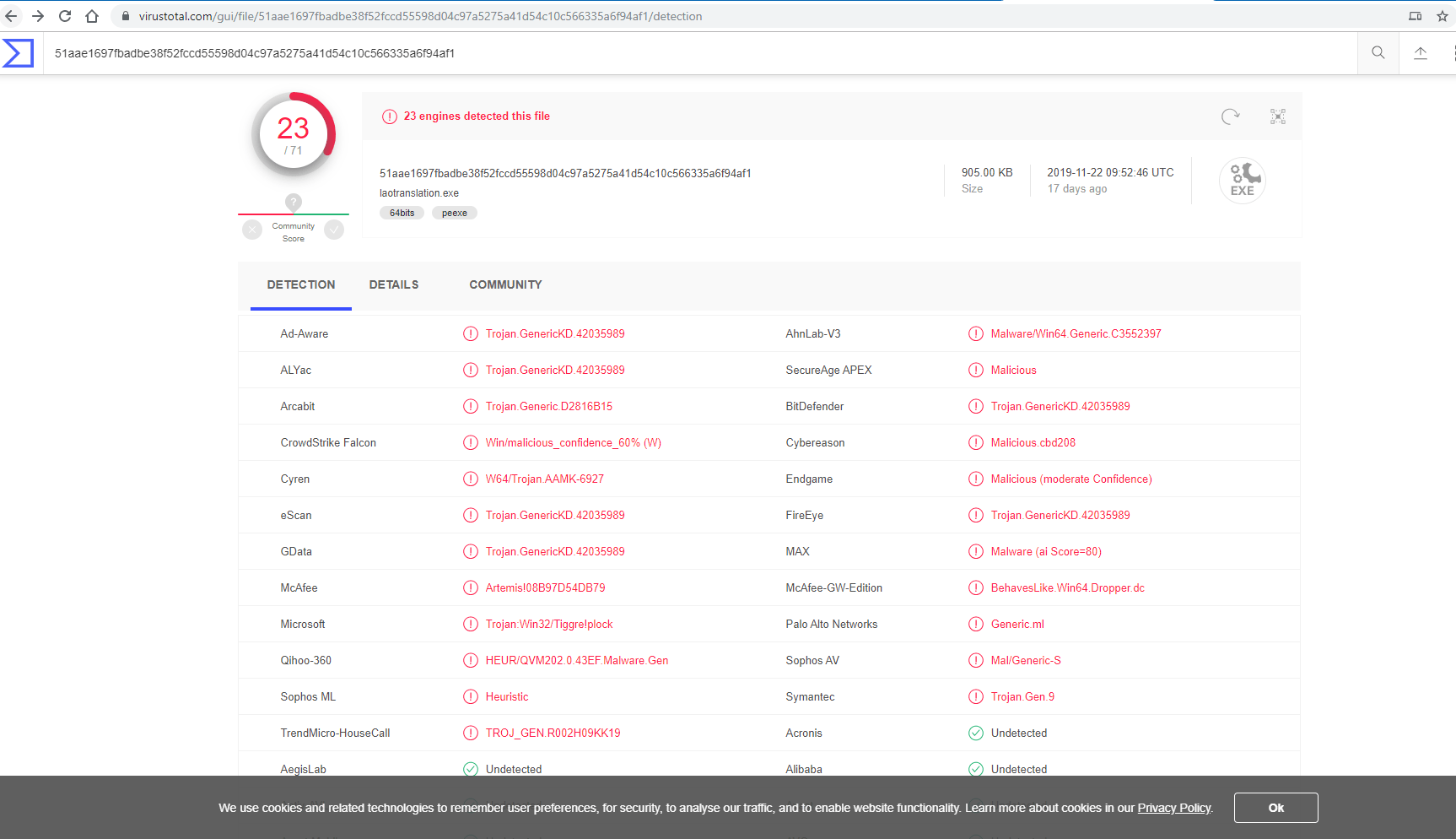1456x839 pixels.
Task: Click the Alibaba undetected check icon
Action: click(976, 769)
